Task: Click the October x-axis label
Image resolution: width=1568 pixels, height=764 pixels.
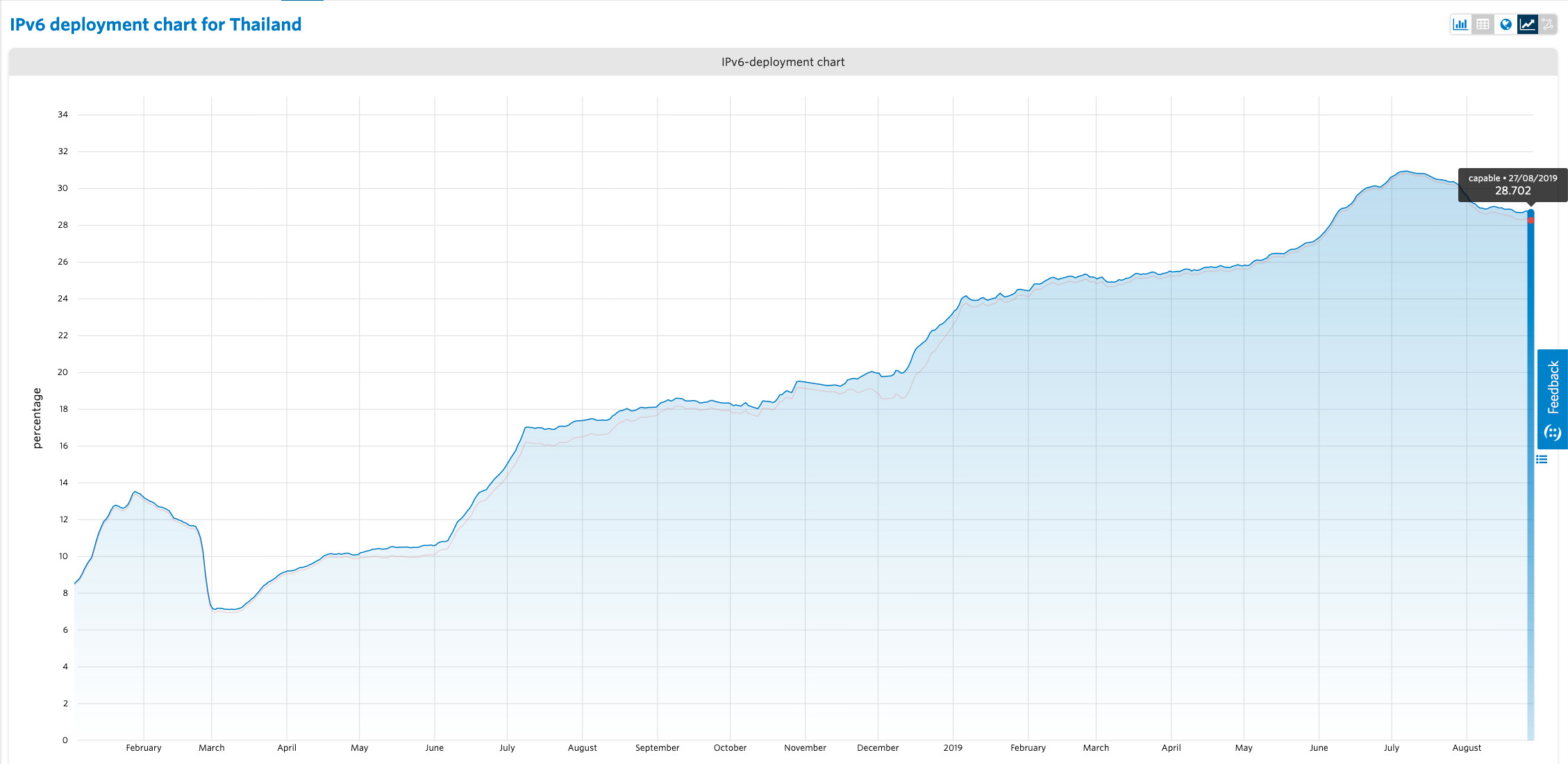Action: click(x=730, y=748)
